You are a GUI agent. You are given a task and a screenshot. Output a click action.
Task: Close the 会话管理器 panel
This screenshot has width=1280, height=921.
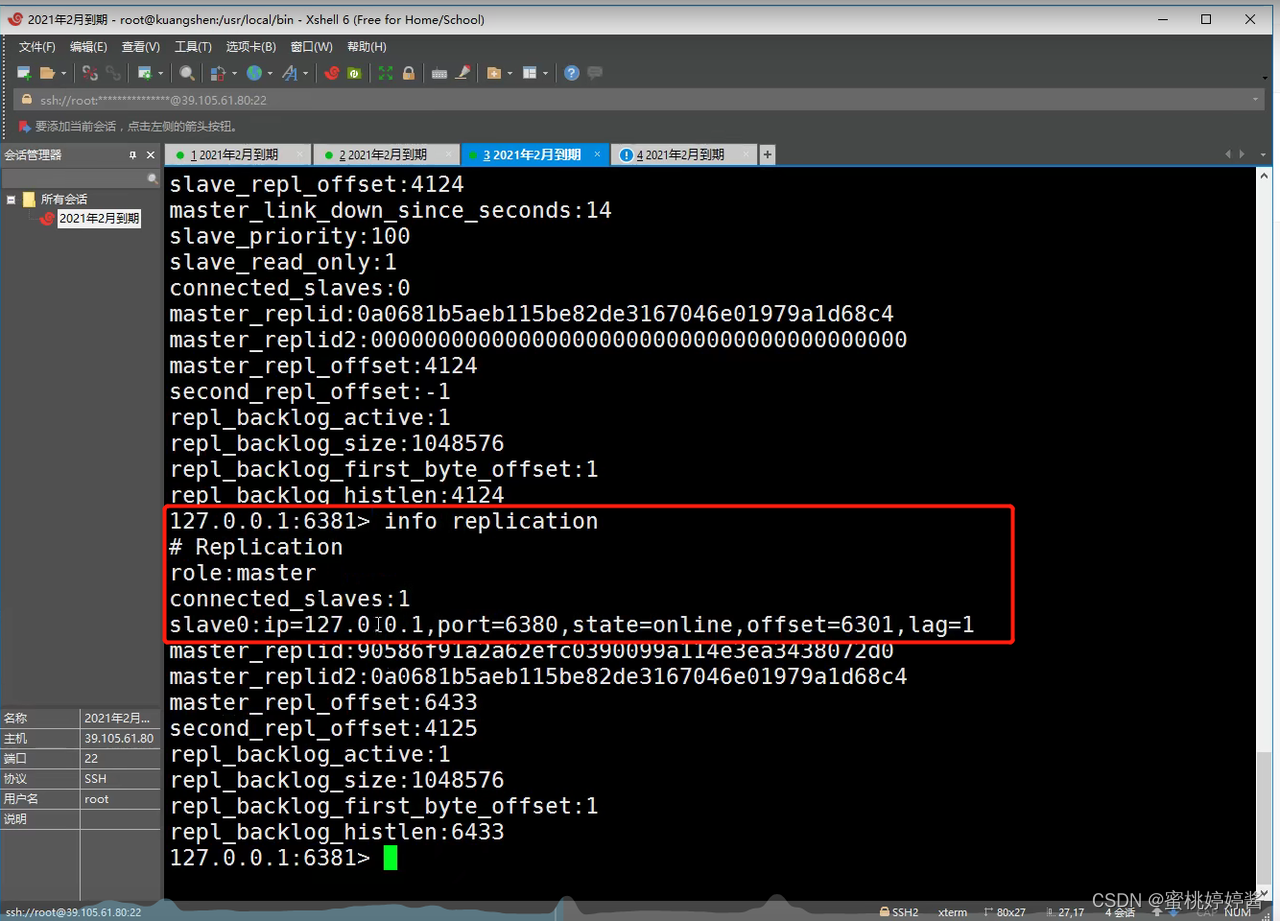pos(151,155)
